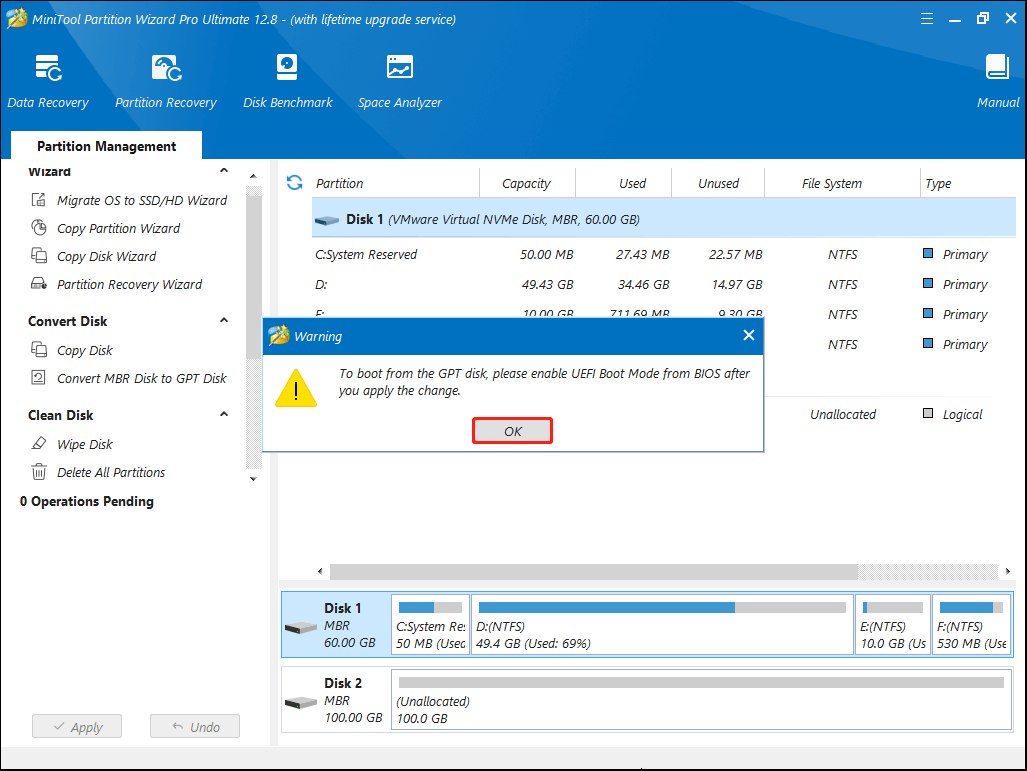Image resolution: width=1027 pixels, height=771 pixels.
Task: Click the horizontal scrollbar left arrow
Action: (320, 571)
